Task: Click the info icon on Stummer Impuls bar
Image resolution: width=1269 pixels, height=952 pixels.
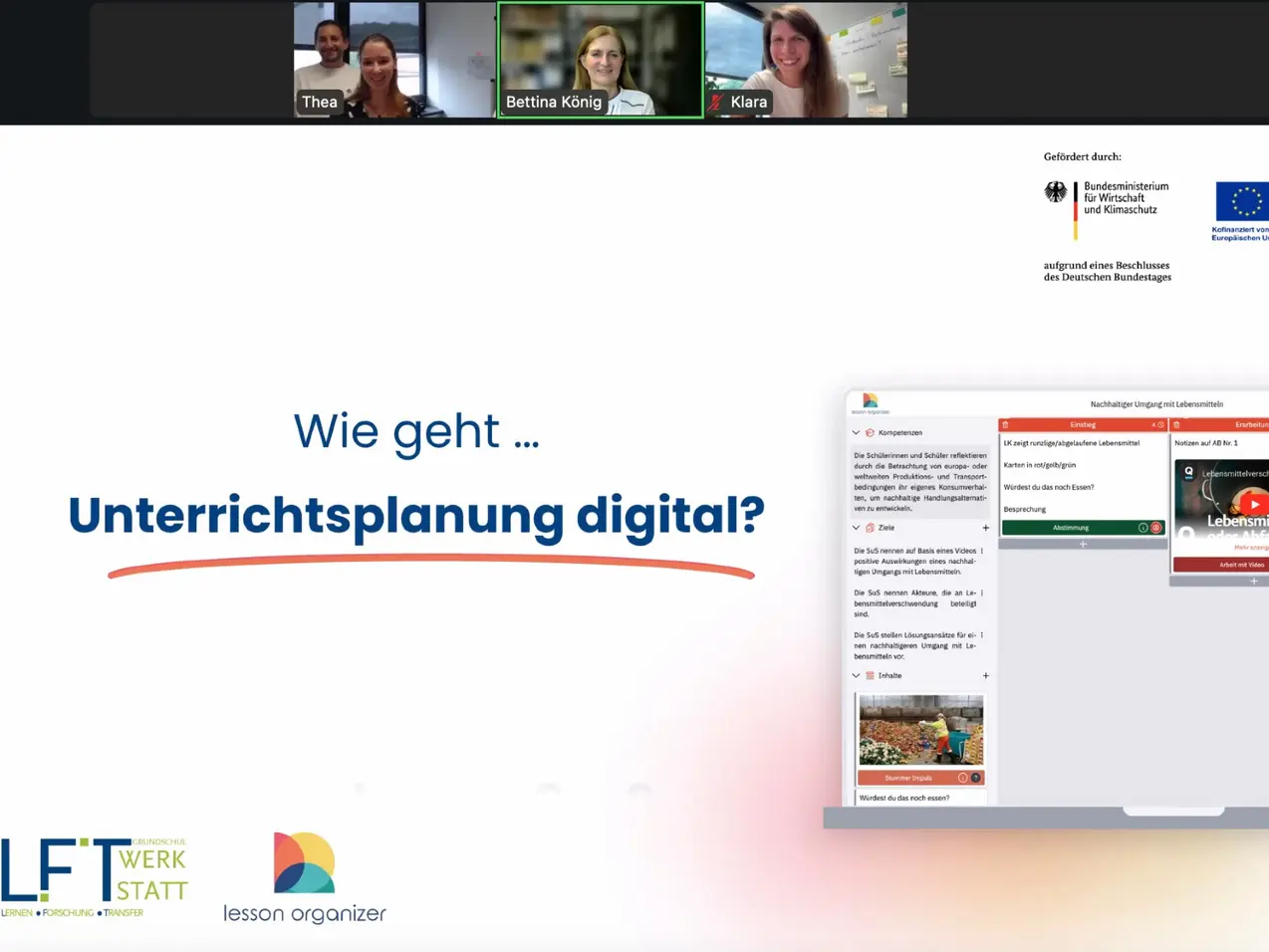Action: (x=962, y=778)
